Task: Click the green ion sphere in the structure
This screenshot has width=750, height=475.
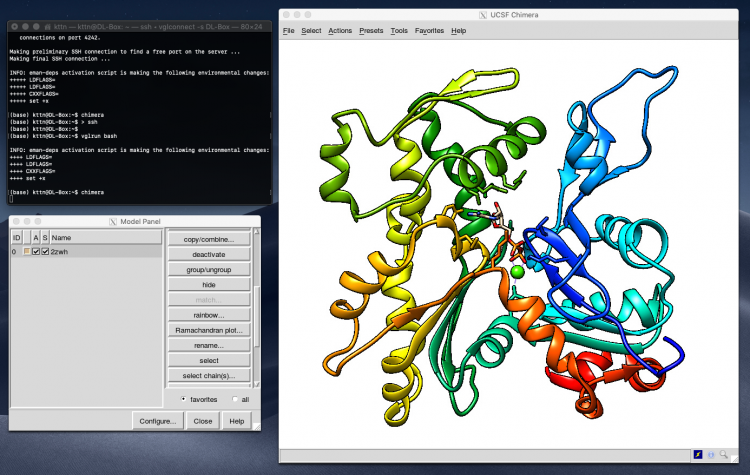Action: (517, 271)
